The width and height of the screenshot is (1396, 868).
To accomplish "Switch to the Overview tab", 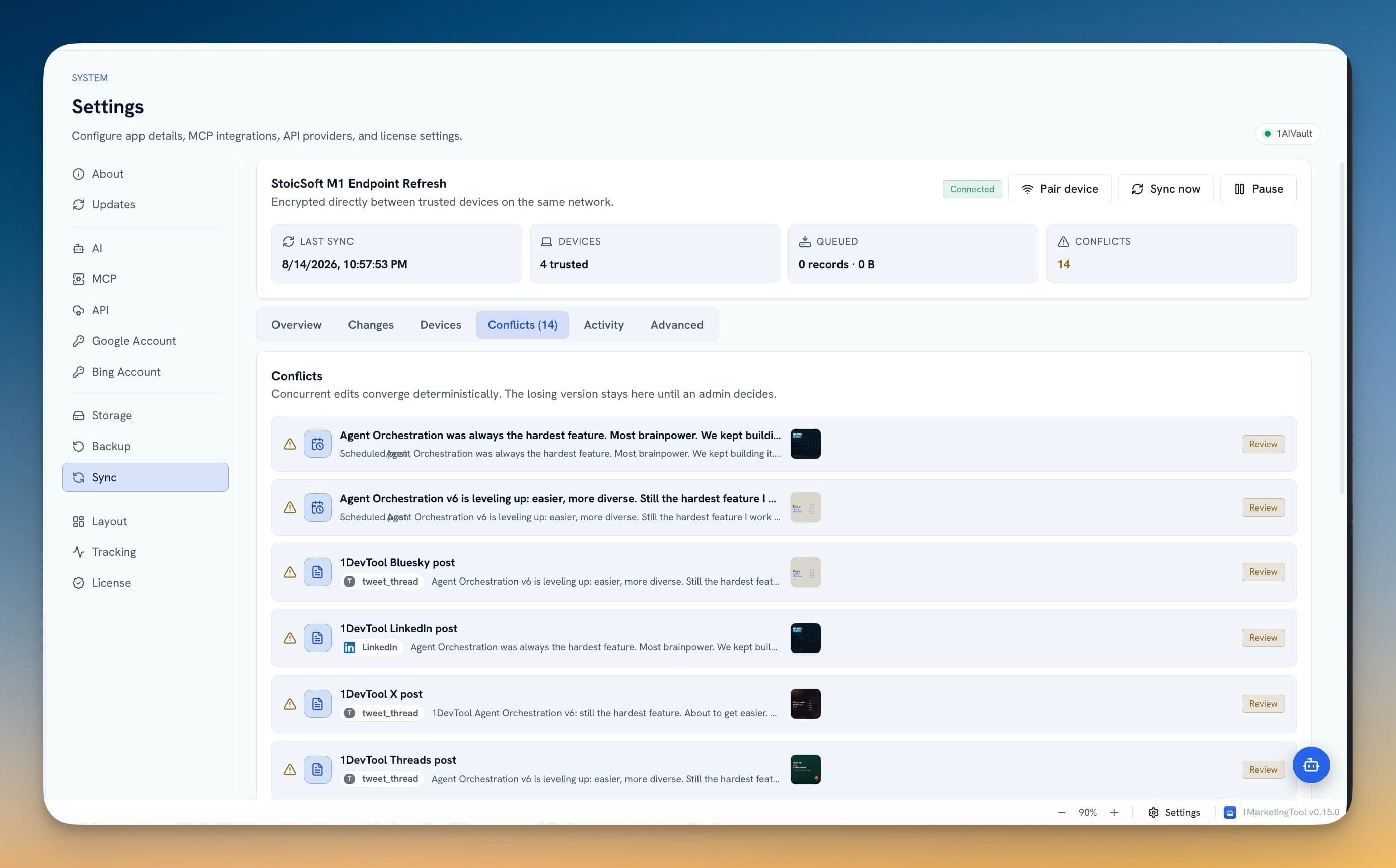I will [296, 325].
